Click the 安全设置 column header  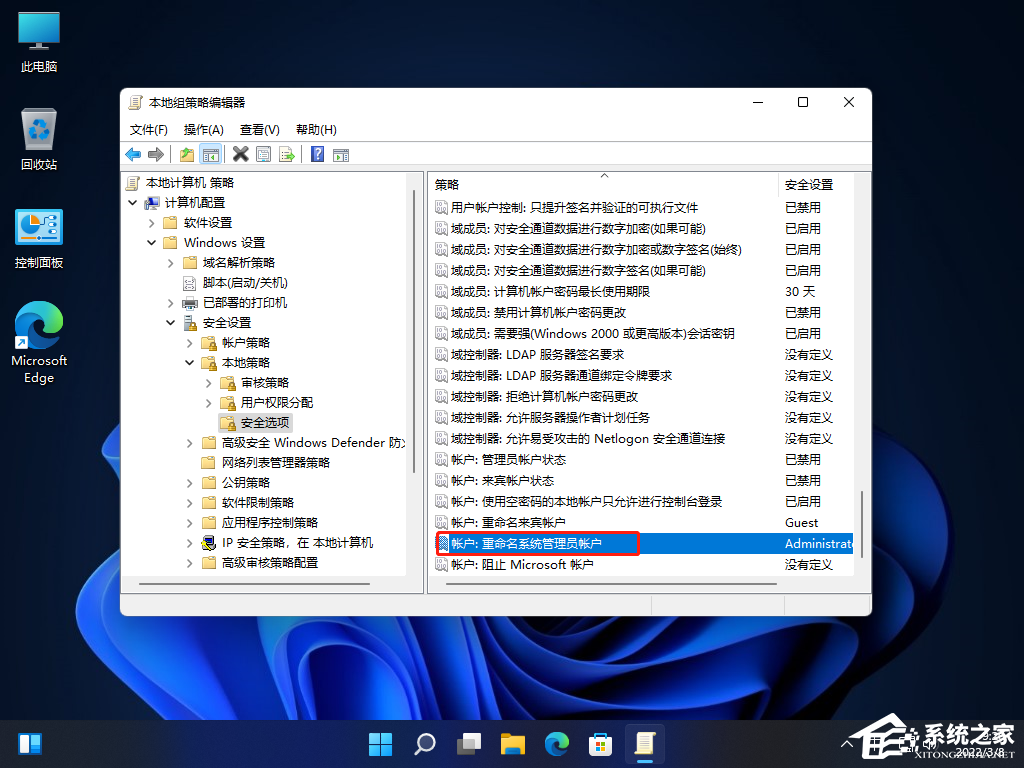pos(808,185)
